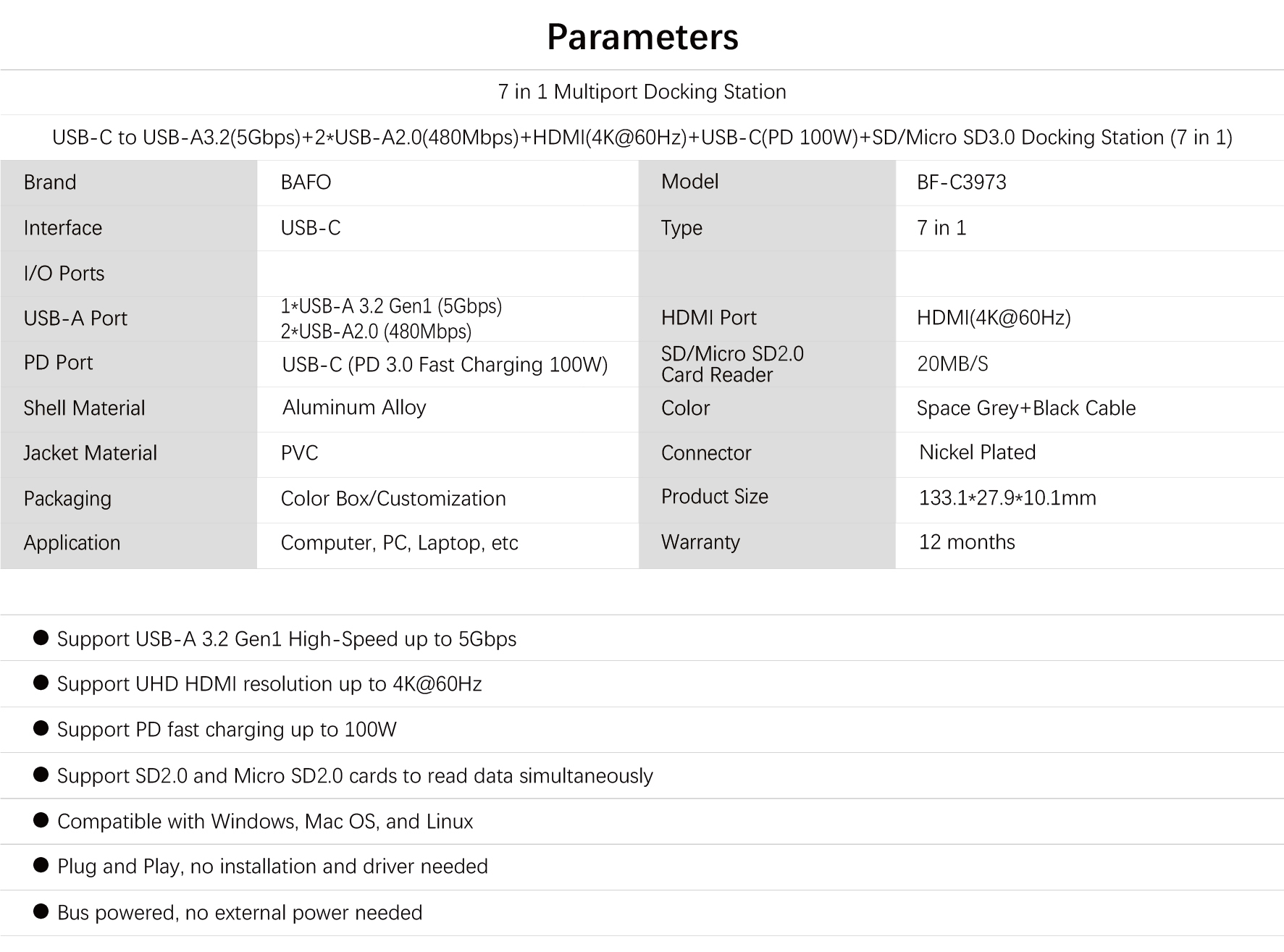The height and width of the screenshot is (952, 1284).
Task: Click the 'Computer, PC, Laptop, etc' application text
Action: click(x=399, y=543)
